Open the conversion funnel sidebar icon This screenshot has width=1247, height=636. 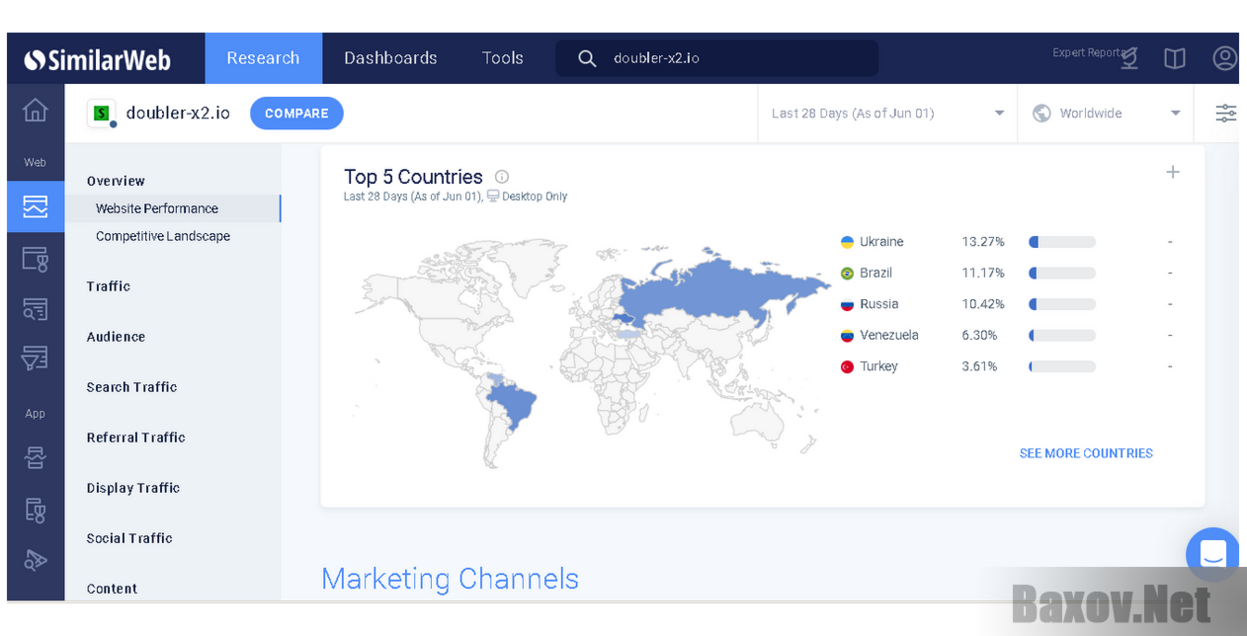coord(35,358)
